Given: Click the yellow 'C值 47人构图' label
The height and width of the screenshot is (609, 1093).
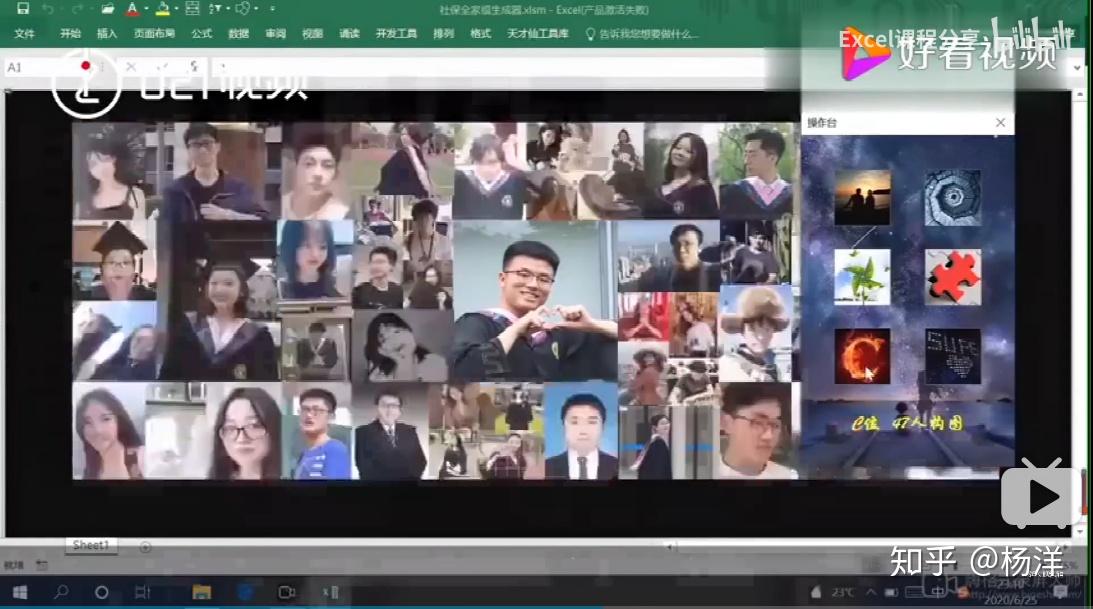Looking at the screenshot, I should (x=908, y=422).
